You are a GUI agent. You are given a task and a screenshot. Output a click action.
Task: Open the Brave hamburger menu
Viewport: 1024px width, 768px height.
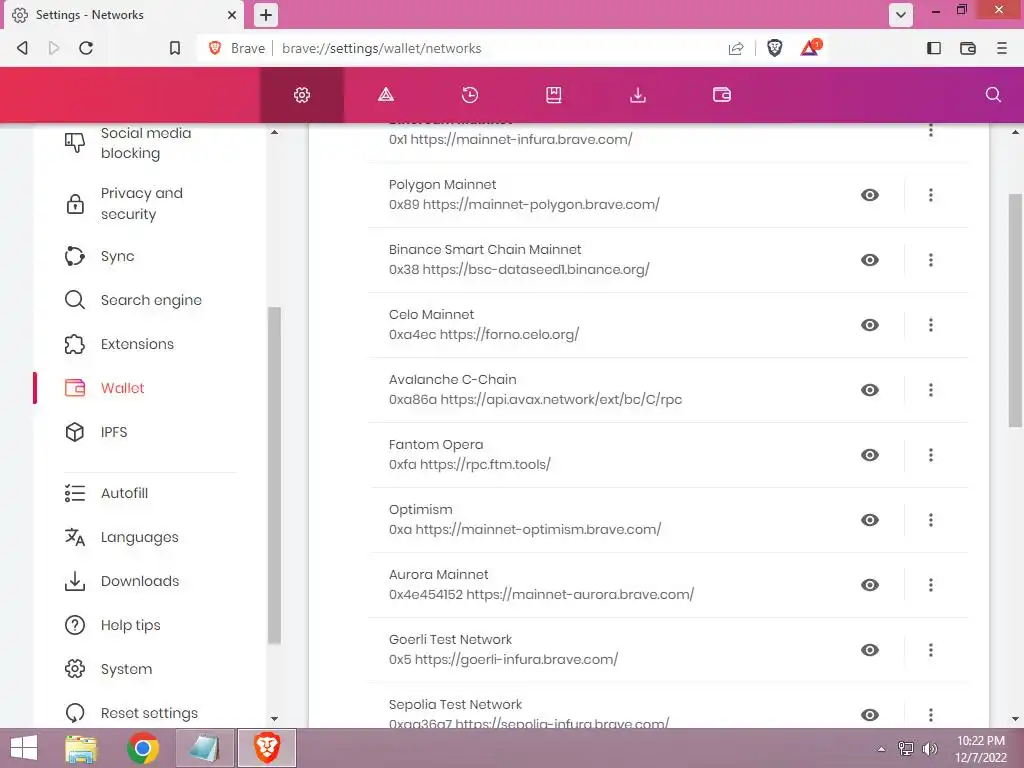point(1002,48)
